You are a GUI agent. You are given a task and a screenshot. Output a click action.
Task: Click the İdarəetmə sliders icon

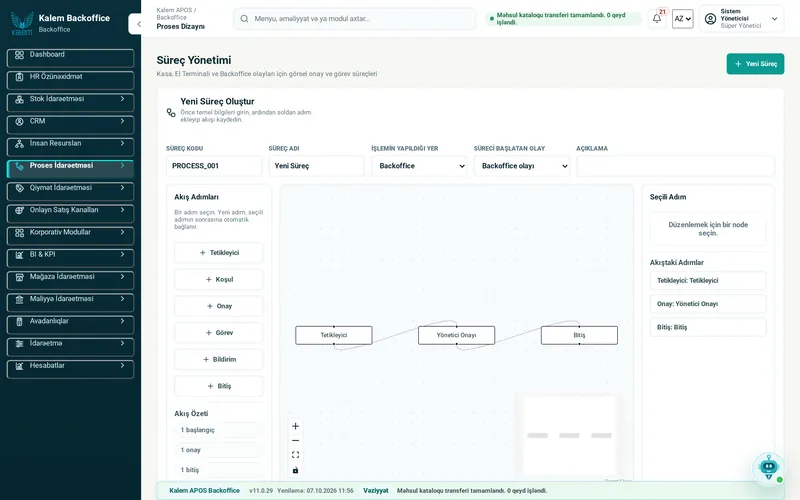(19, 344)
